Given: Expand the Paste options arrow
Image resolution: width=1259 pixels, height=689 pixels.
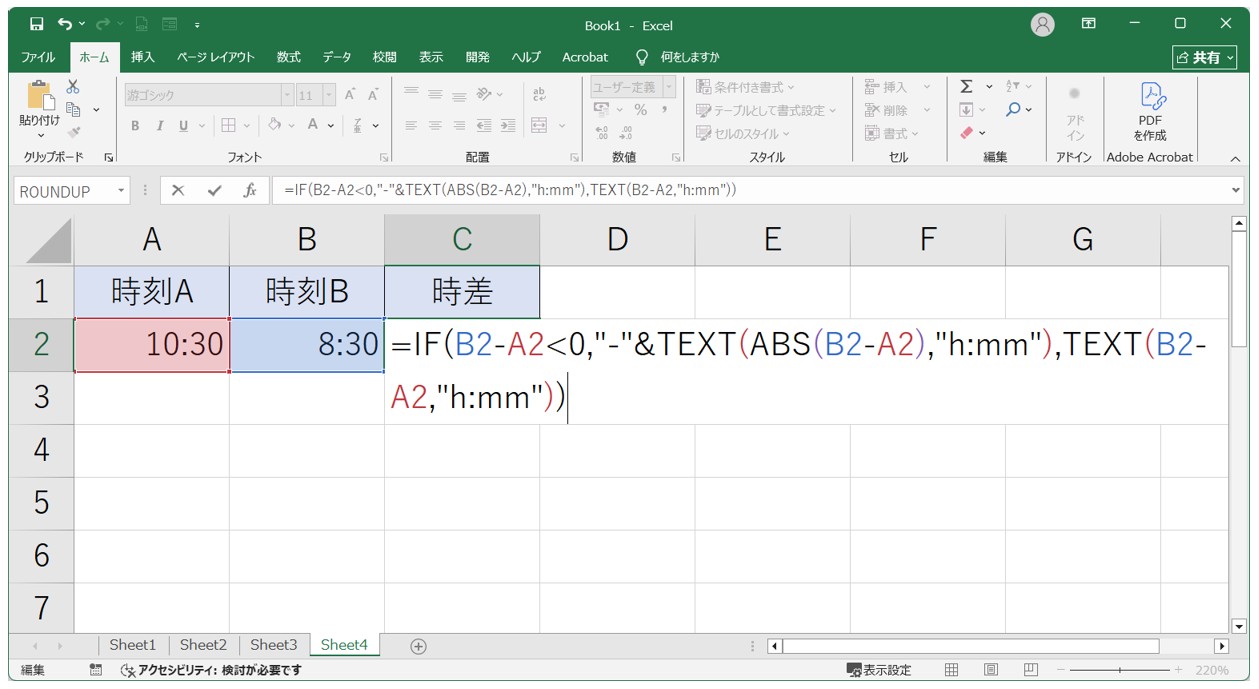Looking at the screenshot, I should [40, 136].
